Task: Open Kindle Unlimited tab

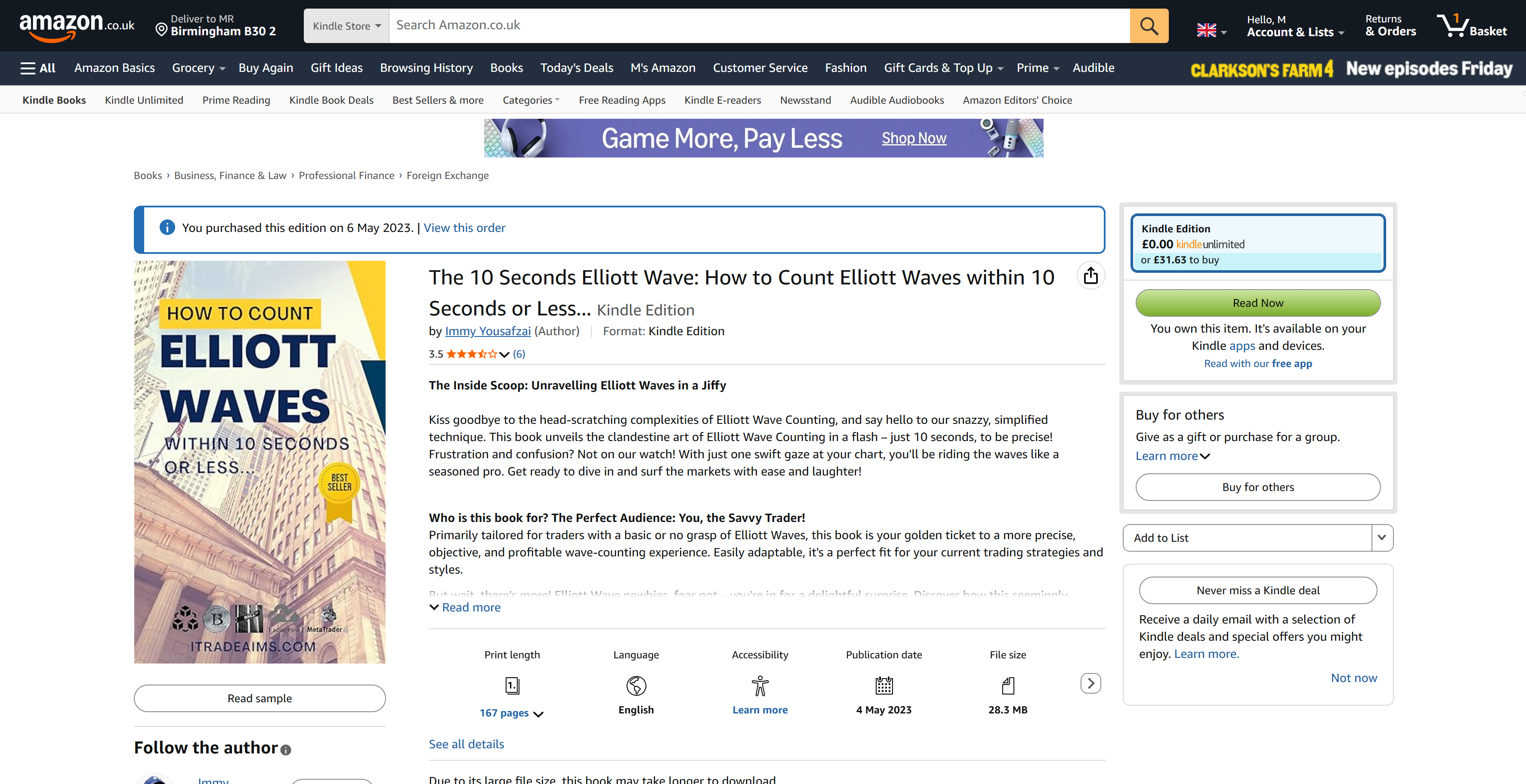Action: tap(144, 100)
